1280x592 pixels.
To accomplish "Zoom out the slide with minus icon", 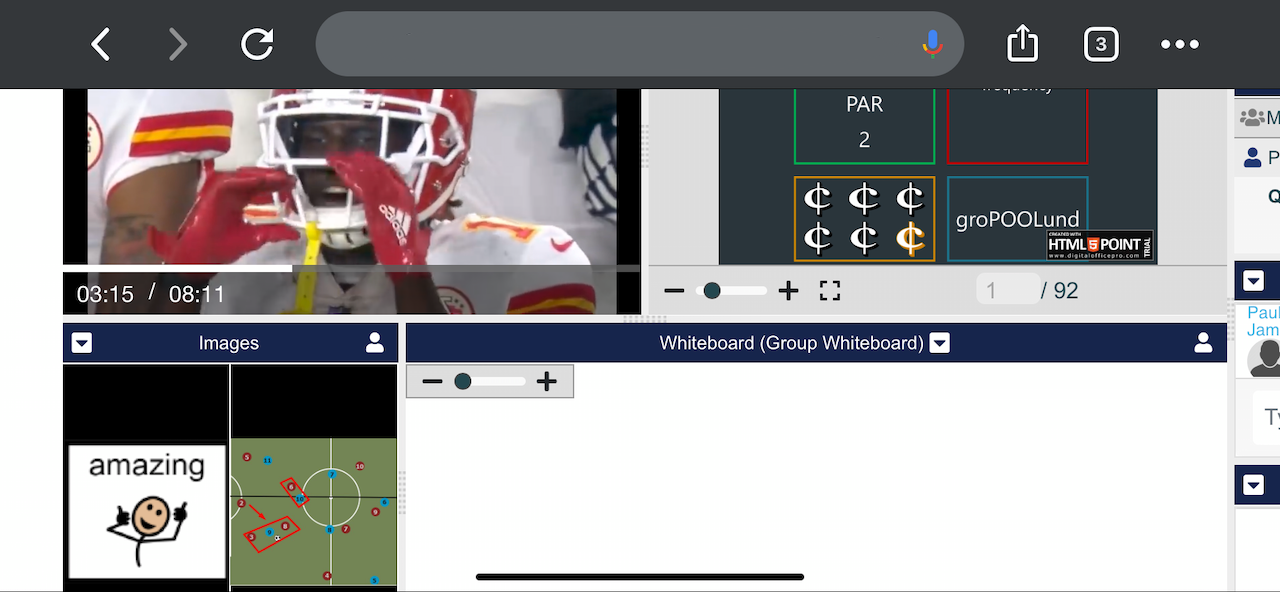I will [x=674, y=291].
